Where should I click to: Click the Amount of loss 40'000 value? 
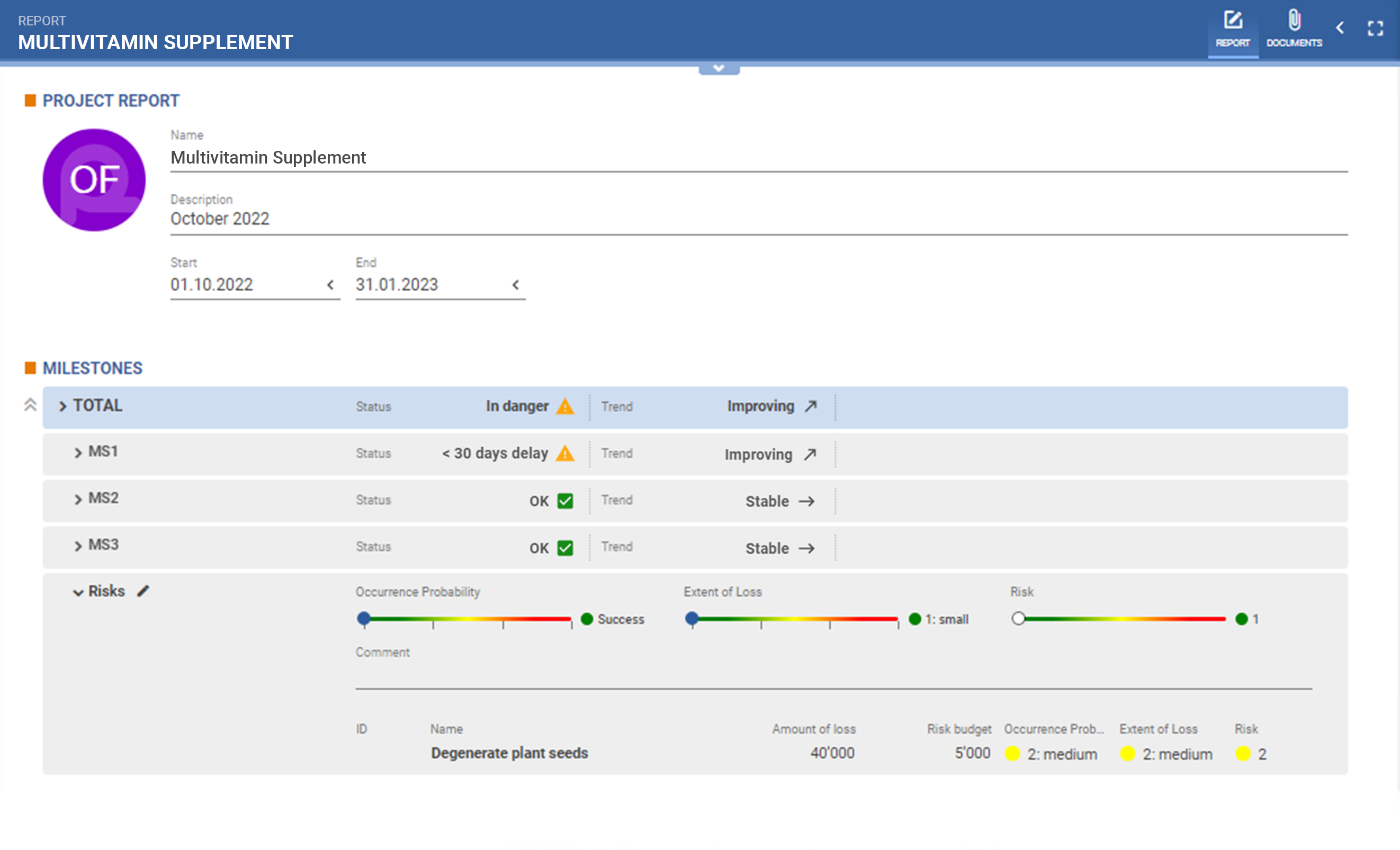pos(832,753)
